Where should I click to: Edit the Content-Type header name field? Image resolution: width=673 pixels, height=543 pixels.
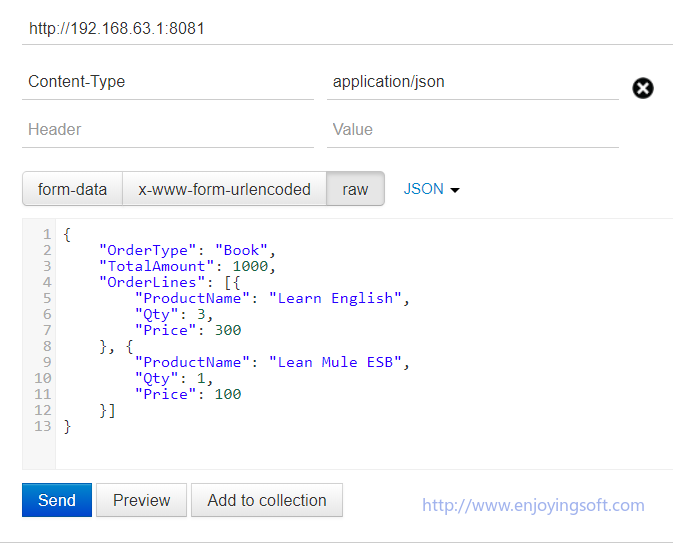coord(168,82)
